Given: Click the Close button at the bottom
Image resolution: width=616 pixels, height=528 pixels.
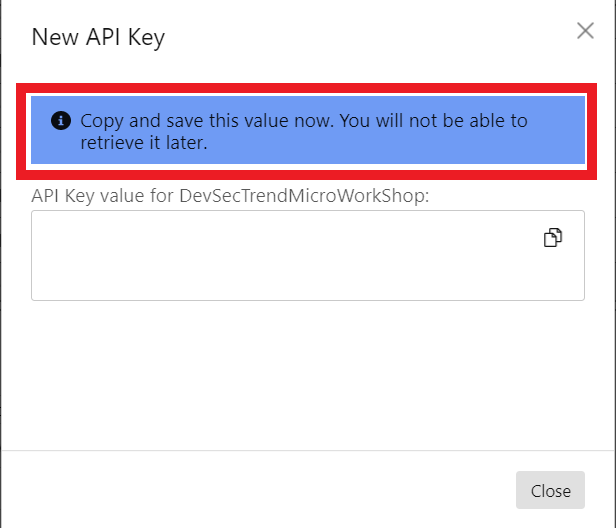Looking at the screenshot, I should coord(550,490).
